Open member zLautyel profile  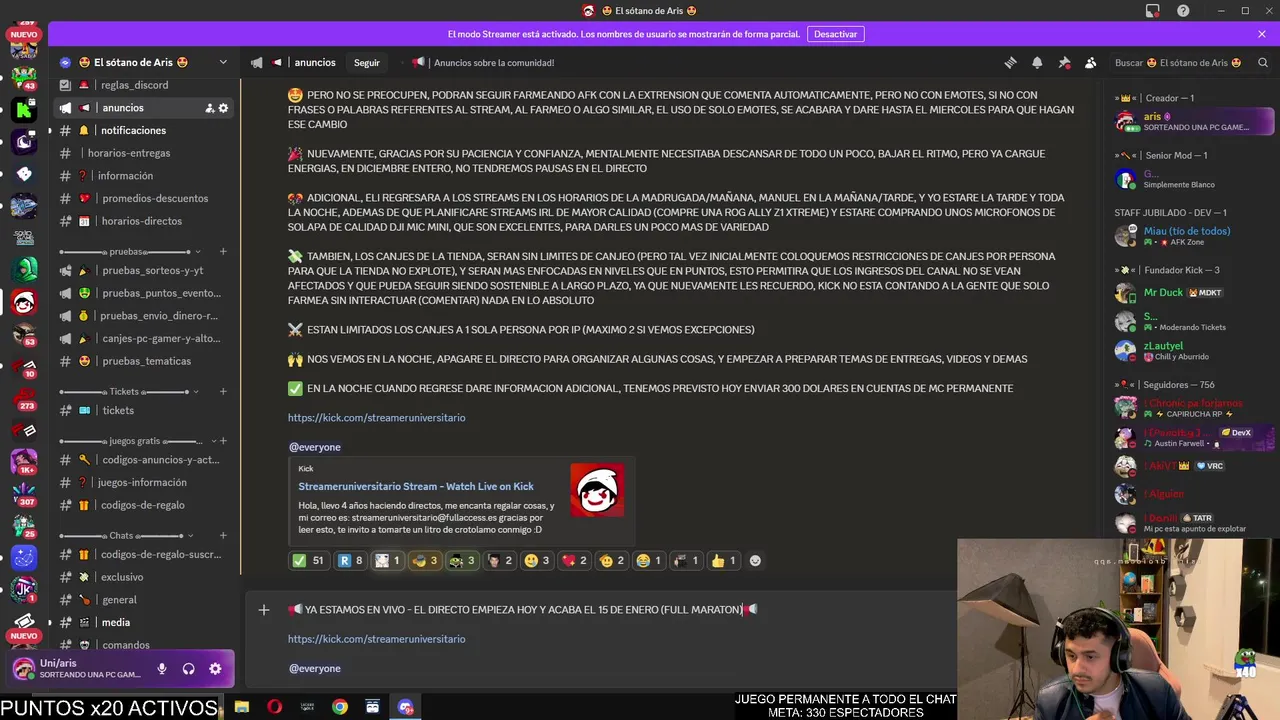pyautogui.click(x=1194, y=350)
